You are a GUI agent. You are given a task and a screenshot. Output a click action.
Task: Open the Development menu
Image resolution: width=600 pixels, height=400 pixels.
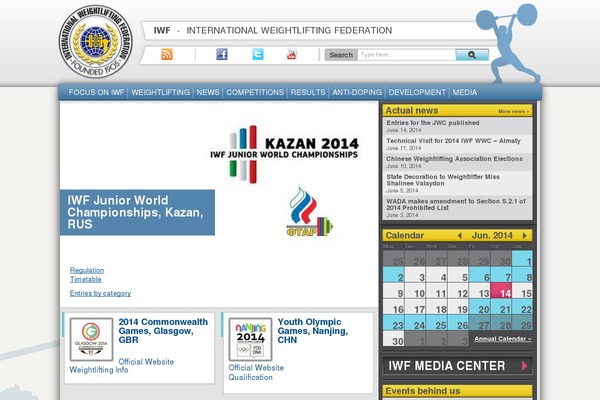[x=417, y=92]
